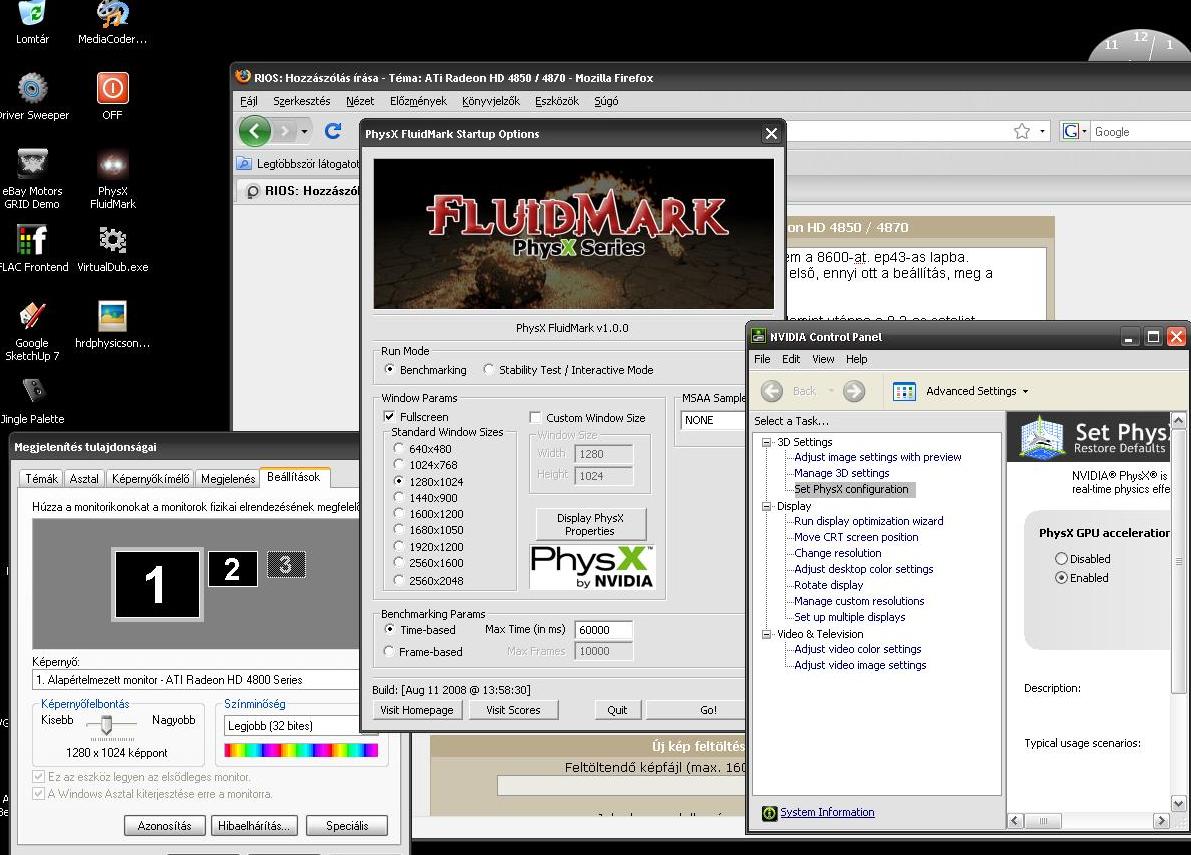Select Change resolution in task tree
Viewport: 1191px width, 855px height.
(x=838, y=553)
